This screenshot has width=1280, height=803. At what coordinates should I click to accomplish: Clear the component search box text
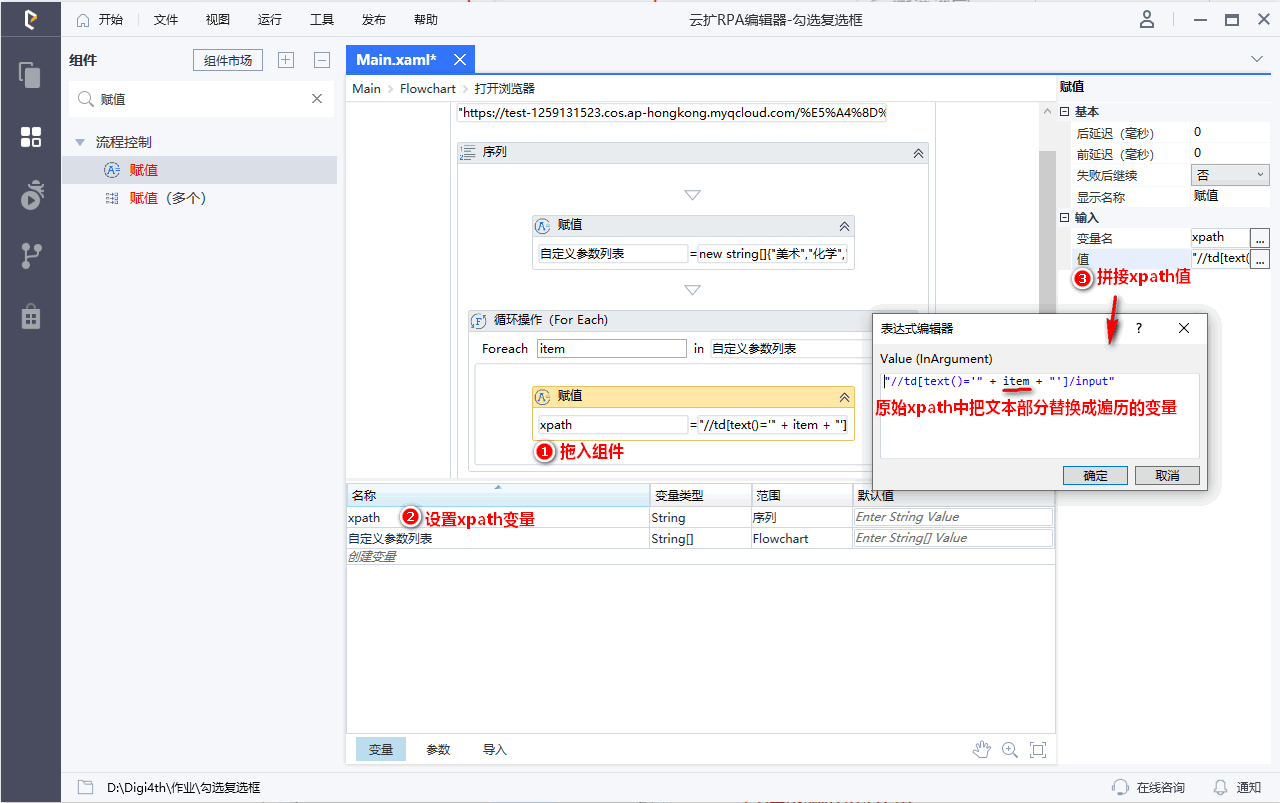(317, 99)
